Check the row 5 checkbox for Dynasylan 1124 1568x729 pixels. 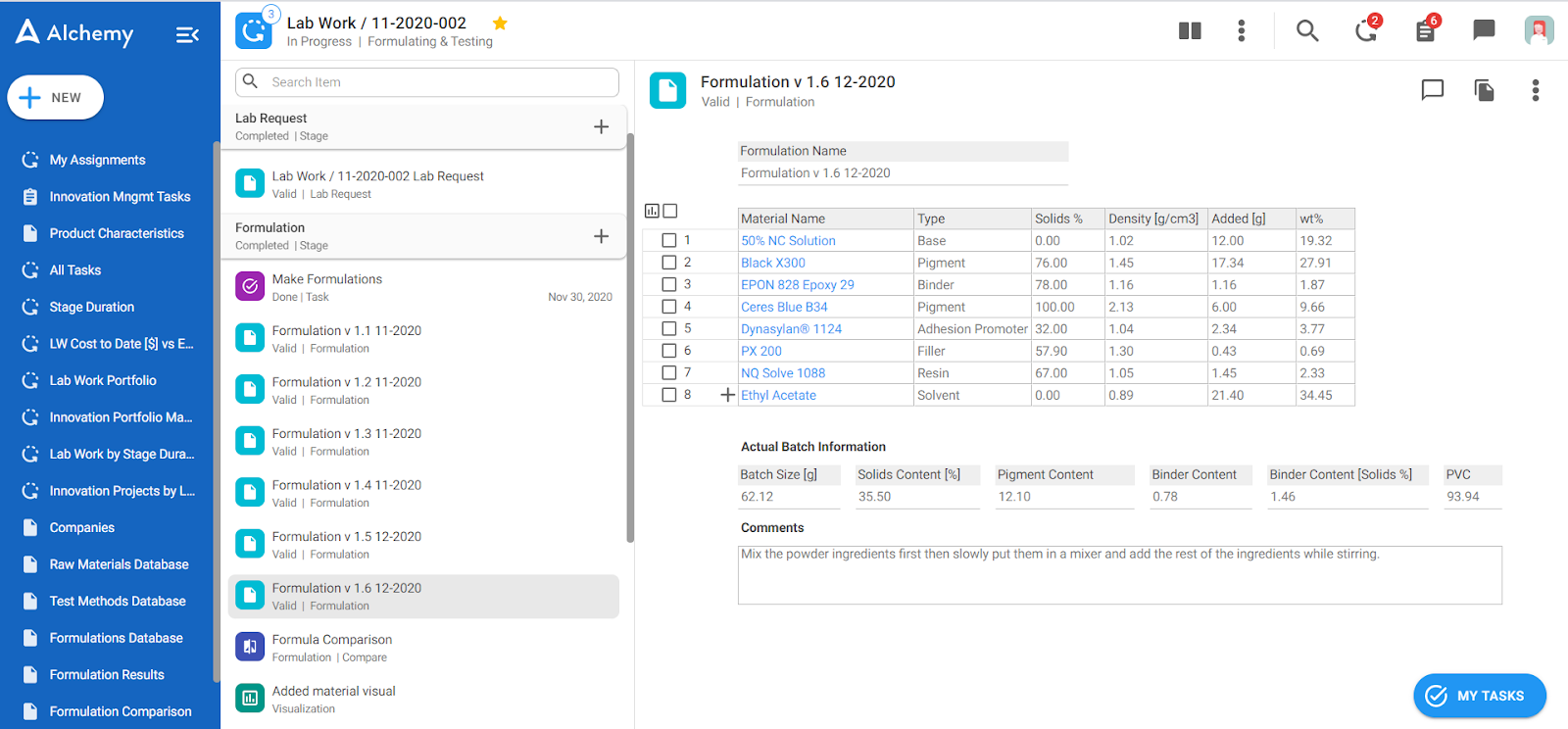click(x=669, y=328)
